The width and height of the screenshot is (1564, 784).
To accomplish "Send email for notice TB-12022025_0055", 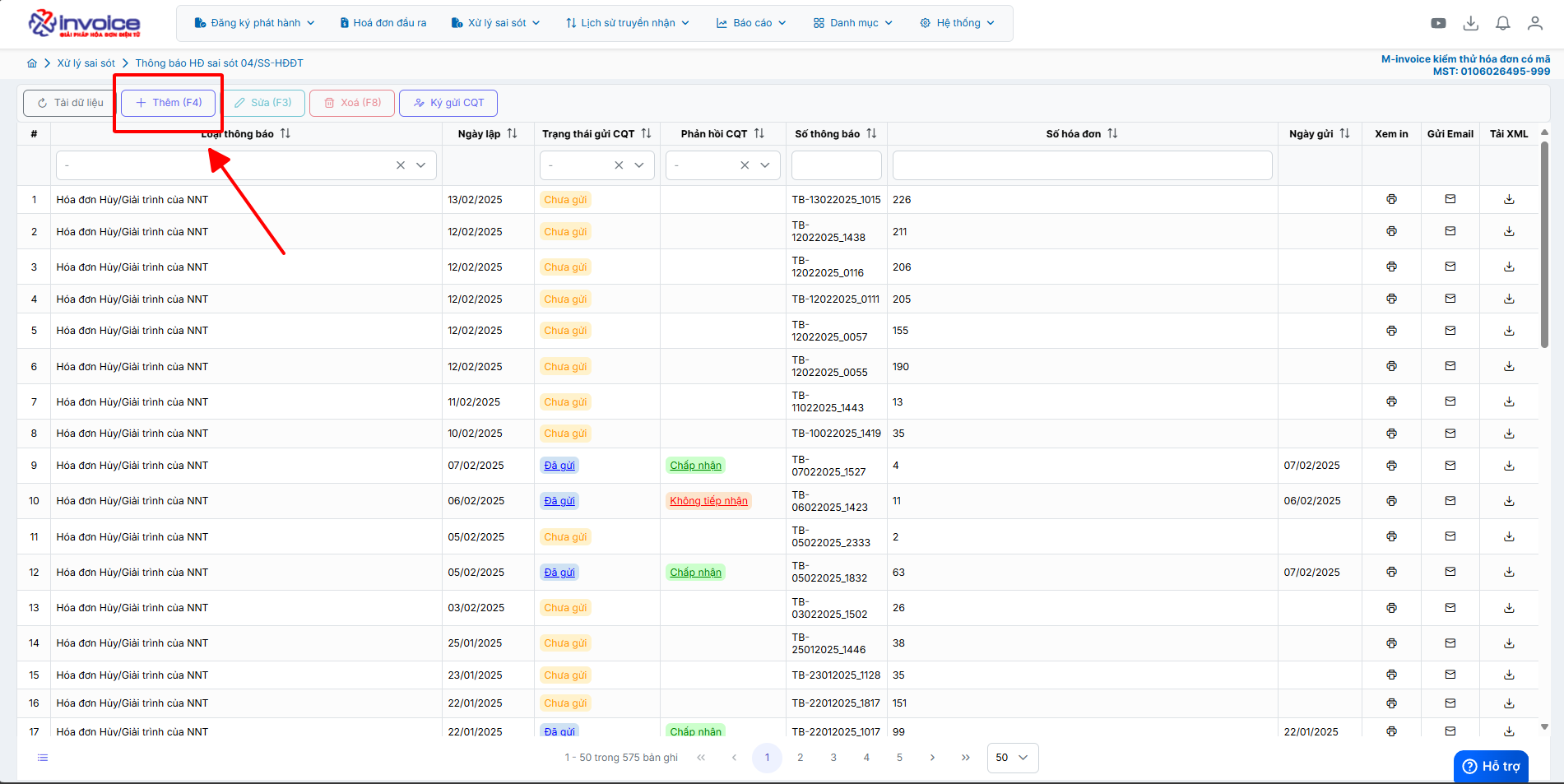I will [1450, 366].
